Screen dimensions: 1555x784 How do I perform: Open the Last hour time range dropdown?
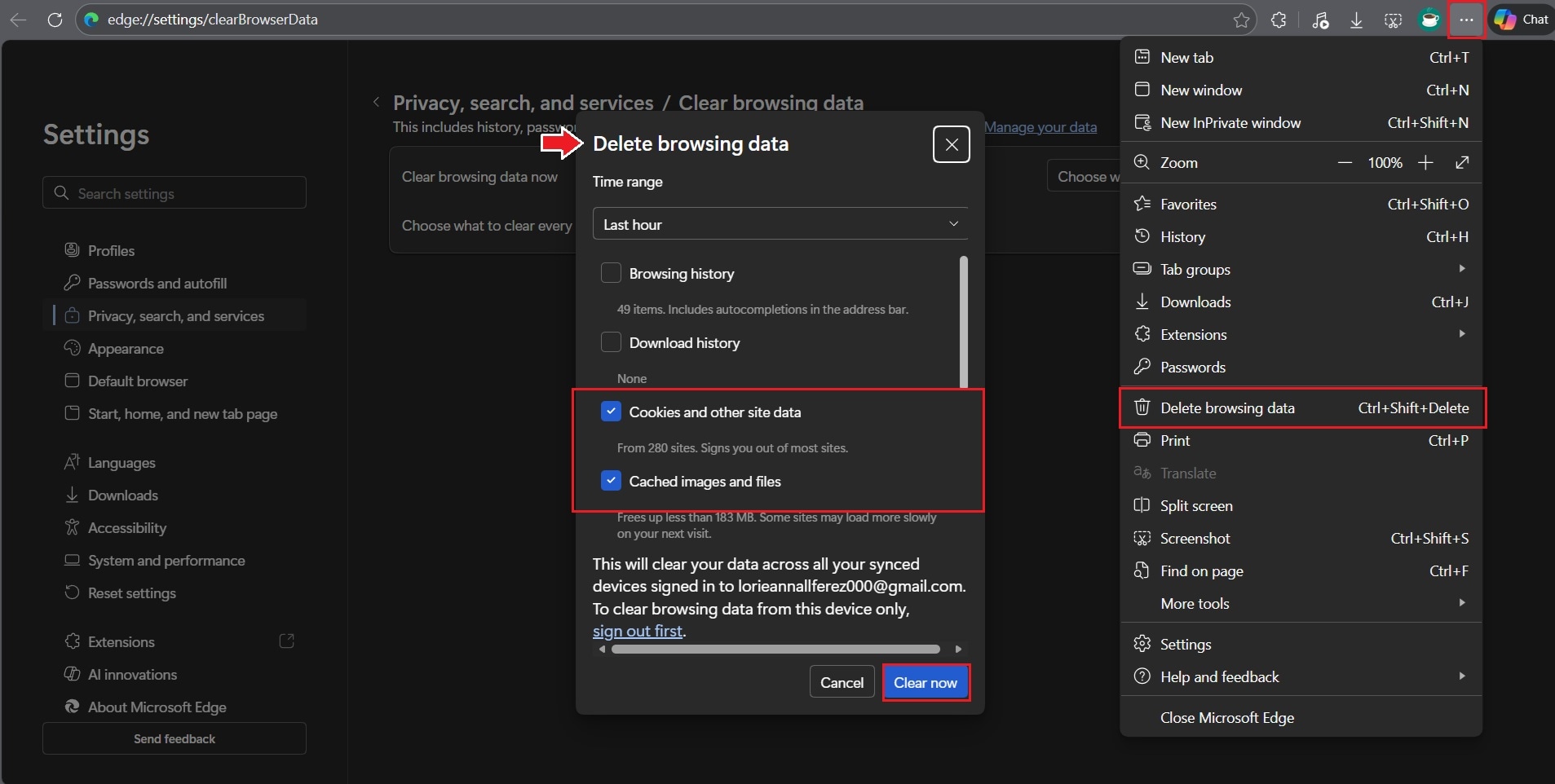[780, 224]
